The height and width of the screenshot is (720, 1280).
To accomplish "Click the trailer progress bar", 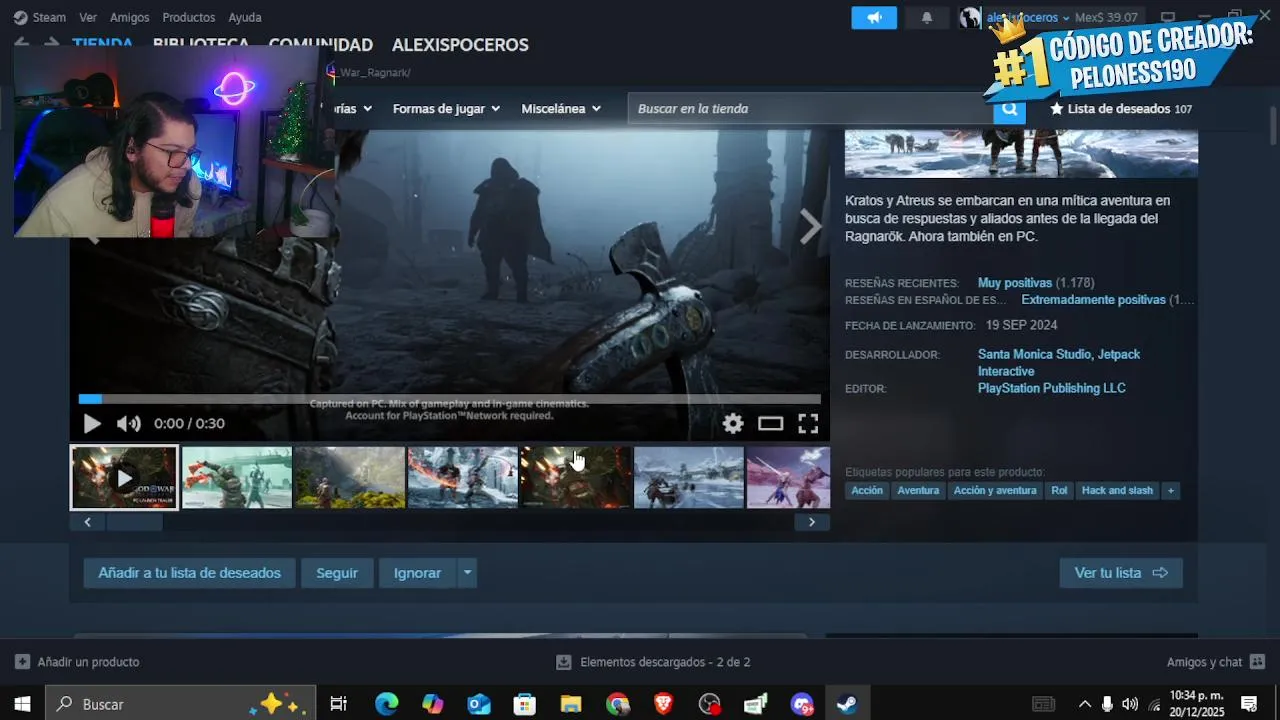I will click(x=450, y=399).
